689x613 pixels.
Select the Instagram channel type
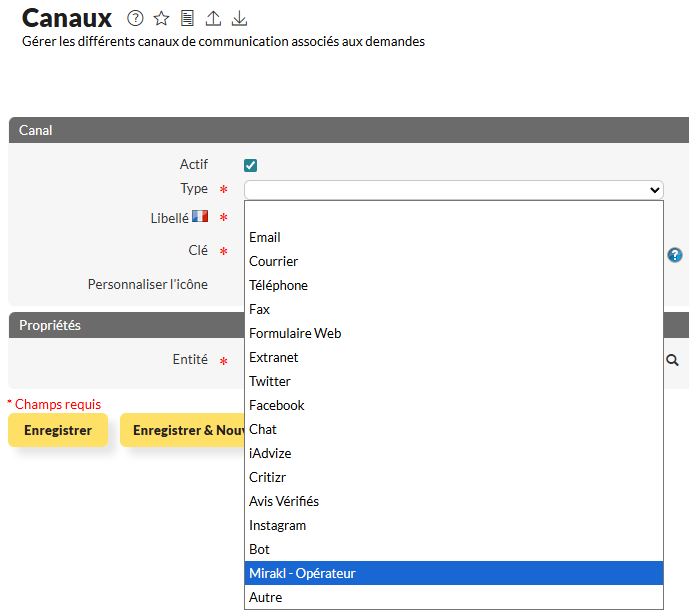pyautogui.click(x=277, y=525)
